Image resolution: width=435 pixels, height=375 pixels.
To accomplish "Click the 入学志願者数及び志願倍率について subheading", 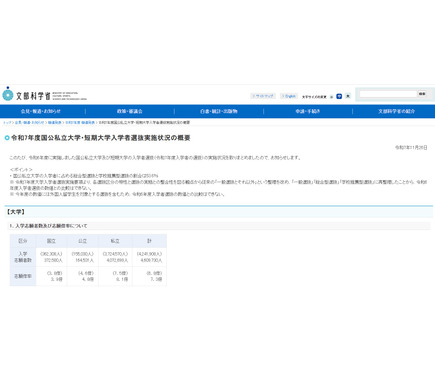I will pos(48,226).
